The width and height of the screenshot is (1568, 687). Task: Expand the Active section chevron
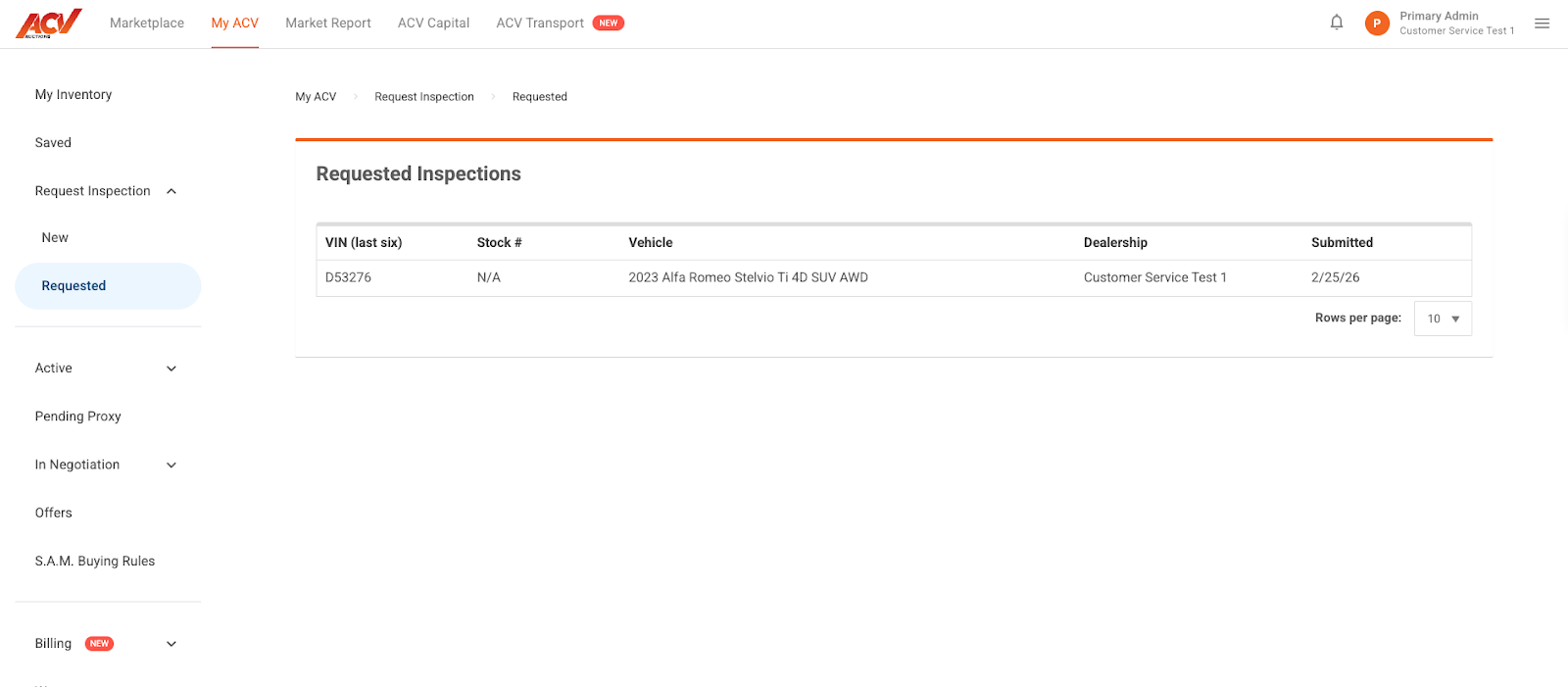point(171,368)
